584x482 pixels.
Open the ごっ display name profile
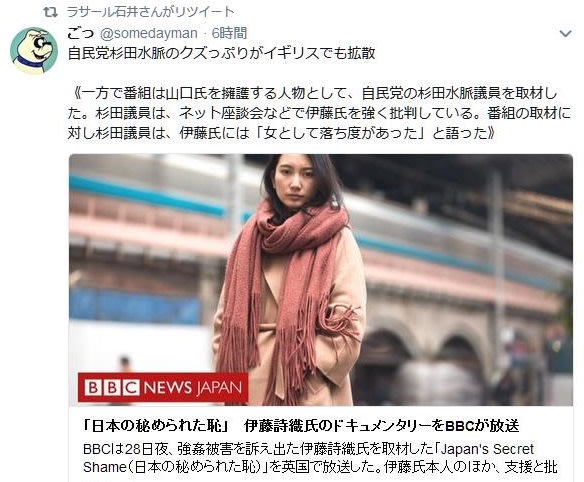point(80,34)
